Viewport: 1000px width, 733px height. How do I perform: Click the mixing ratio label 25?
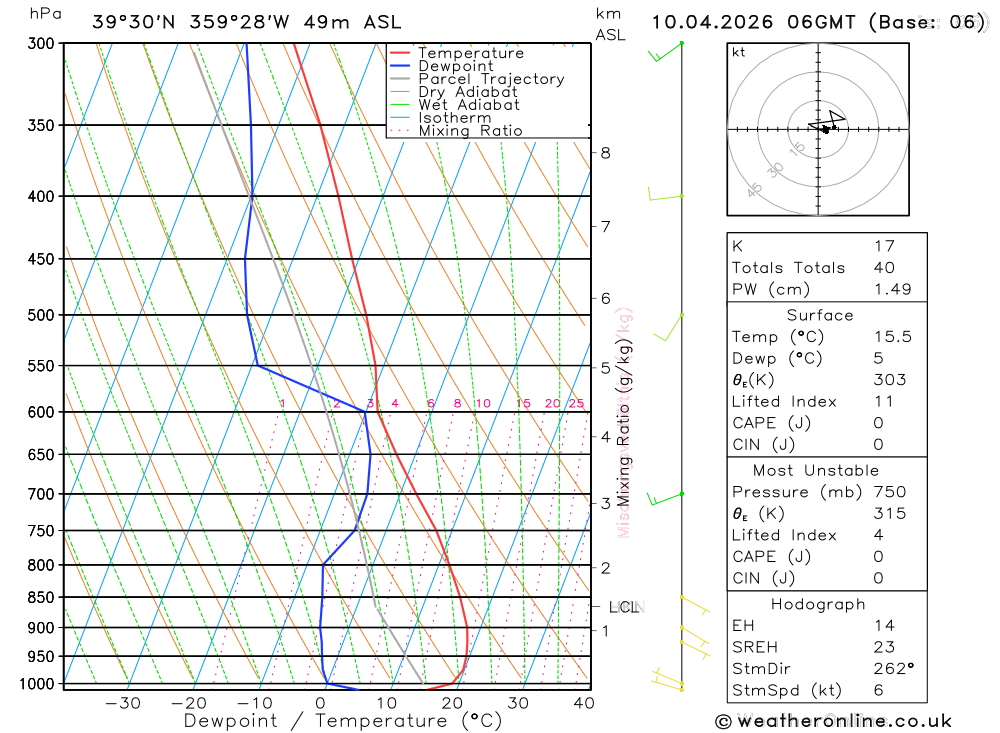click(577, 404)
